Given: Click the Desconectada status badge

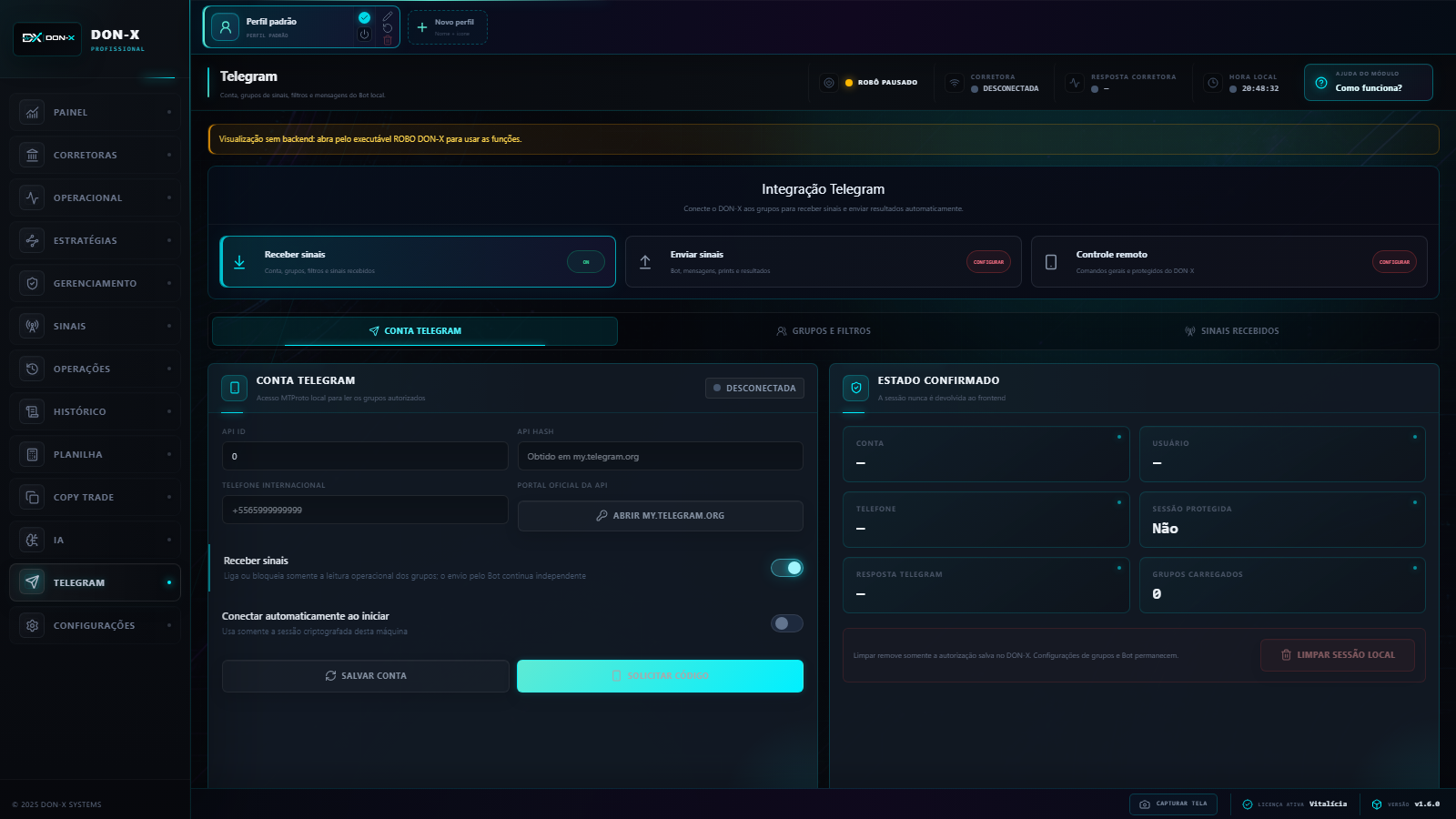Looking at the screenshot, I should click(x=754, y=389).
